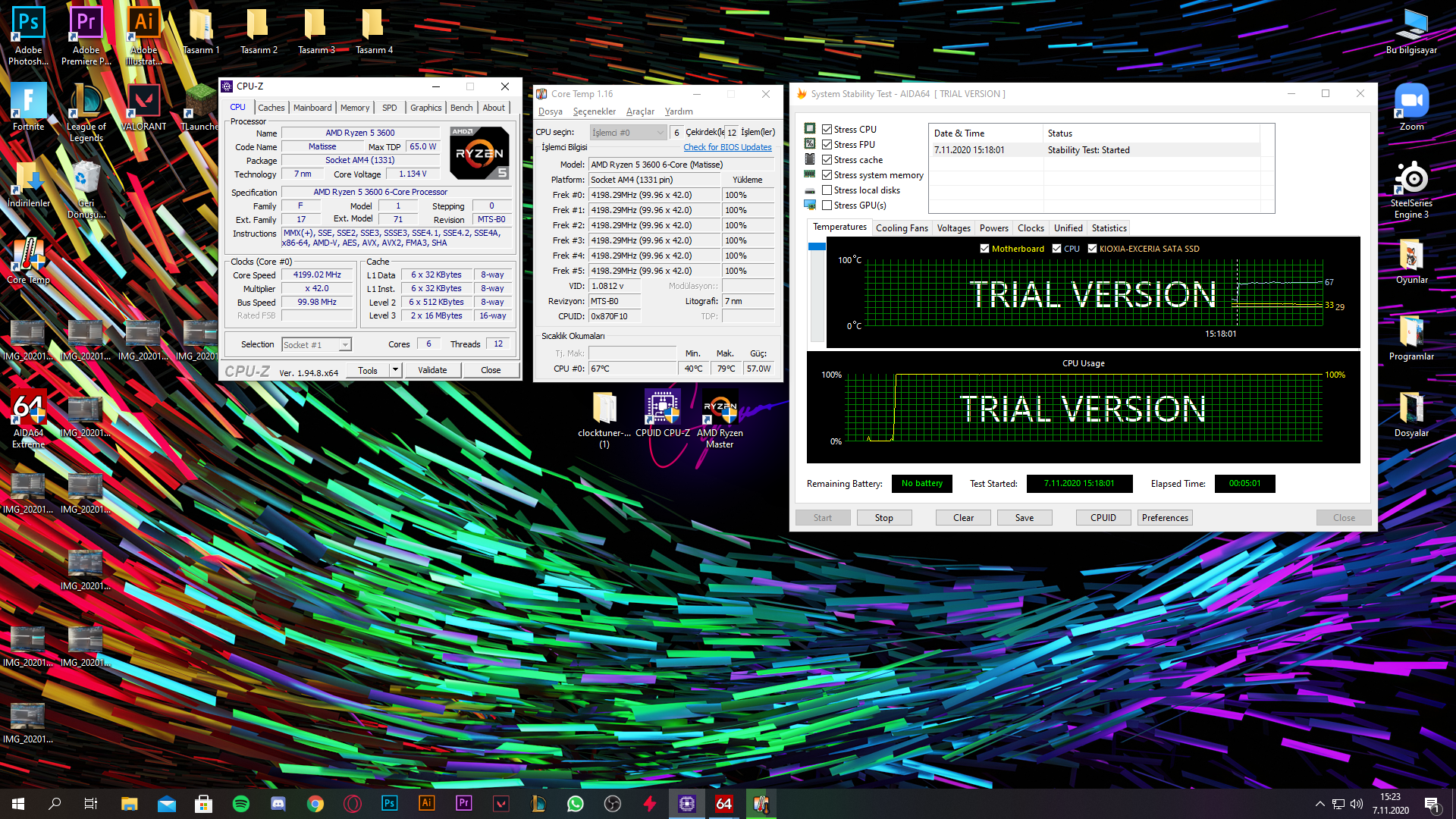Open CPUID button in AIDA64
Screen dimensions: 1456x819
point(1103,518)
